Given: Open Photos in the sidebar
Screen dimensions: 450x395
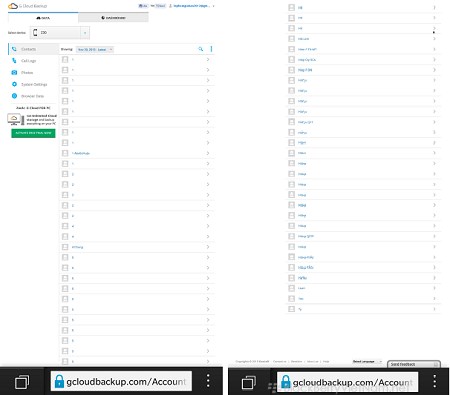Looking at the screenshot, I should click(x=27, y=73).
